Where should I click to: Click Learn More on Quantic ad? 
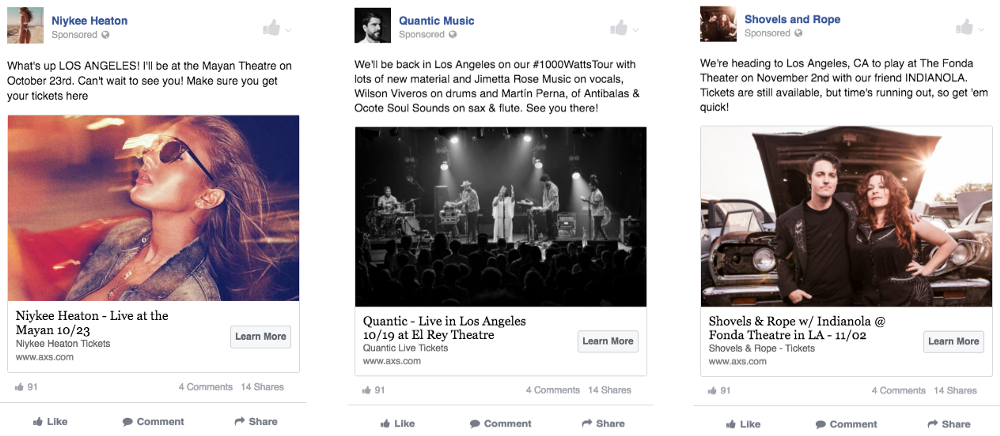(608, 341)
